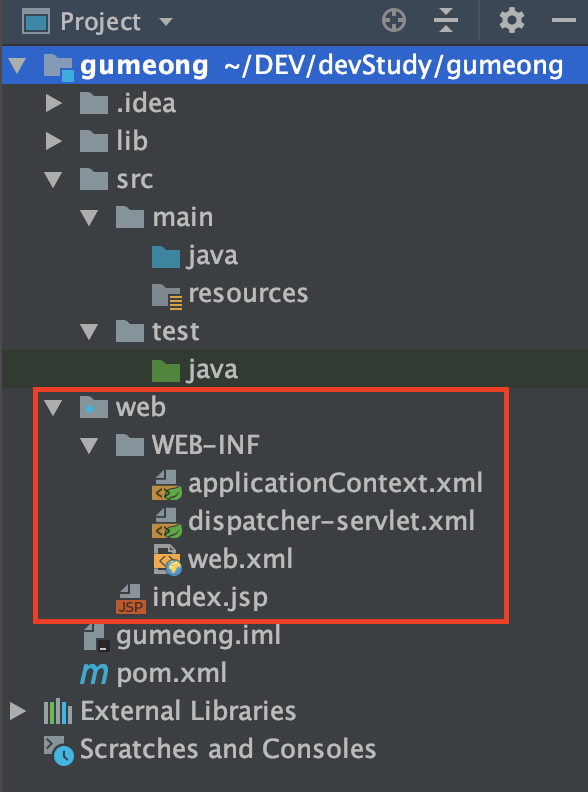The height and width of the screenshot is (792, 588).
Task: Select the resources folder label
Action: tap(248, 294)
